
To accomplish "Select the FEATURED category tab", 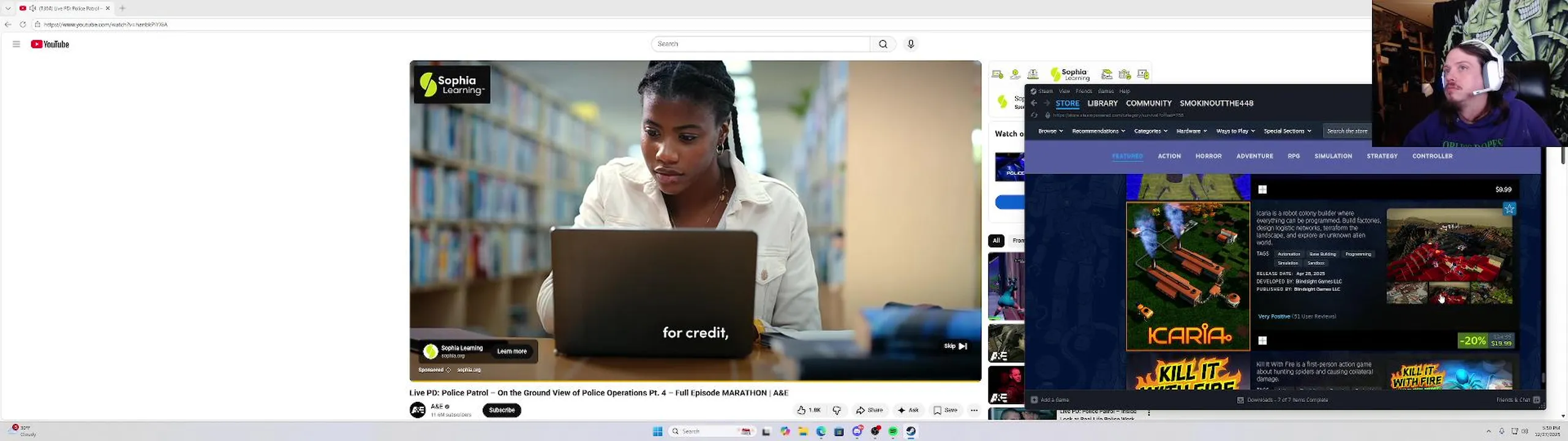I will coord(1127,156).
